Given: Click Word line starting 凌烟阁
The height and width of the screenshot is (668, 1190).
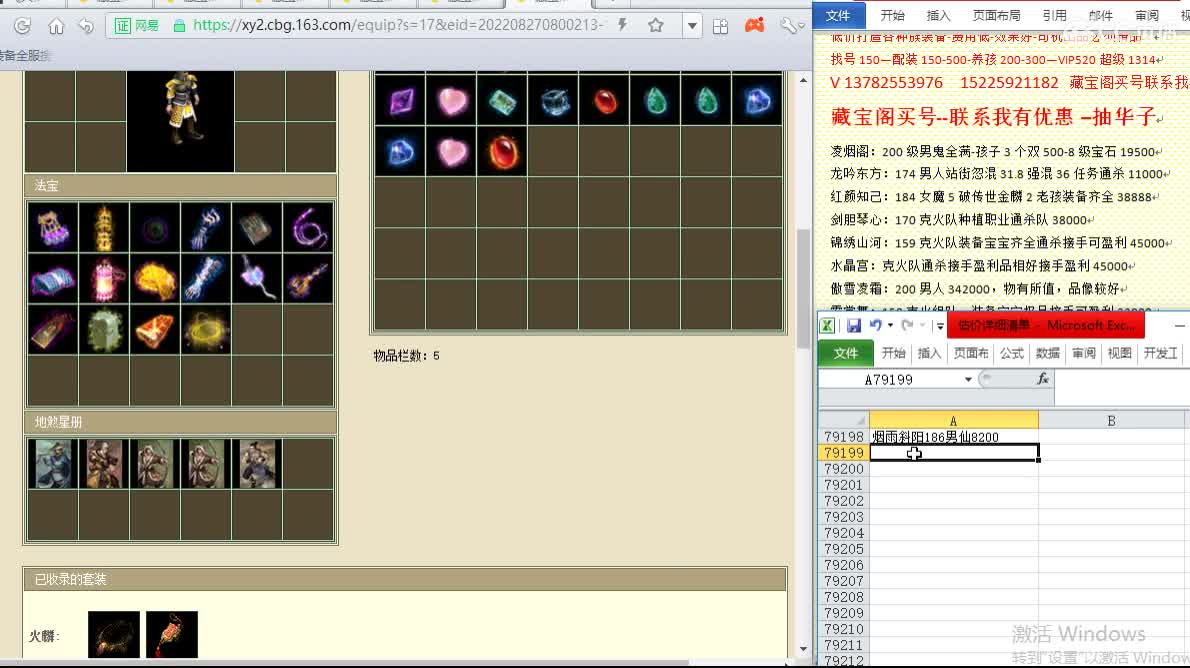Looking at the screenshot, I should [995, 152].
